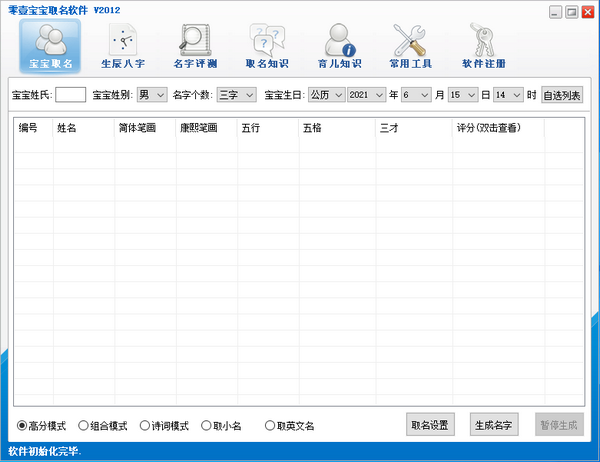Image resolution: width=600 pixels, height=462 pixels.
Task: Select the 取英文名 English name option
Action: point(270,425)
